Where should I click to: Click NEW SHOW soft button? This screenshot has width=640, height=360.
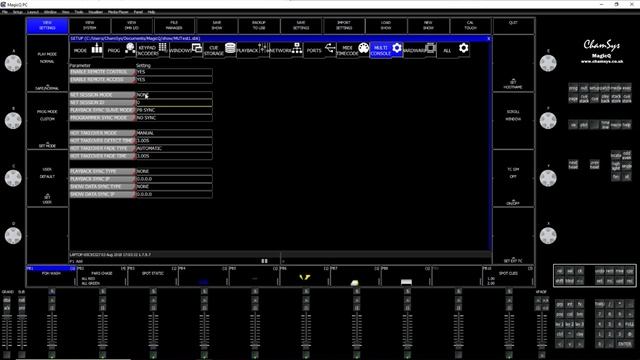pyautogui.click(x=428, y=26)
